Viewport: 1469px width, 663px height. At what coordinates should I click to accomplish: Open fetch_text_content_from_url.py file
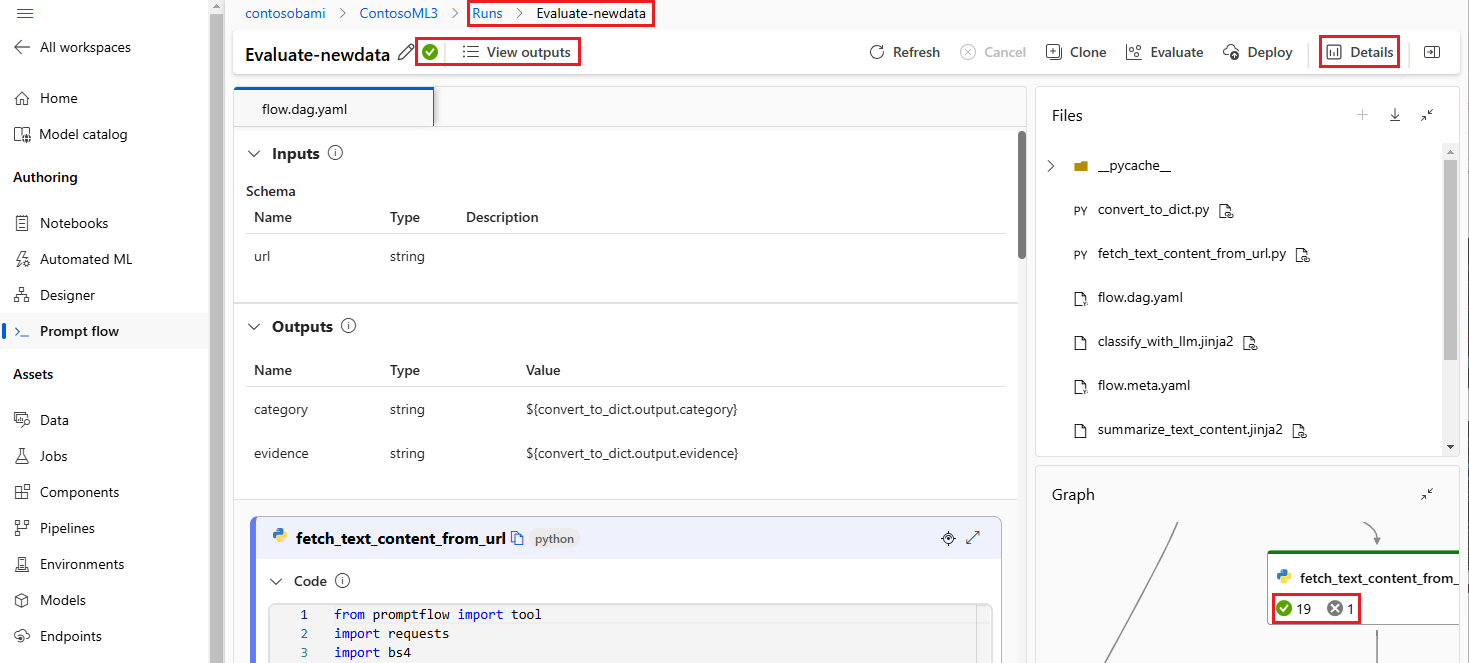(x=1191, y=254)
